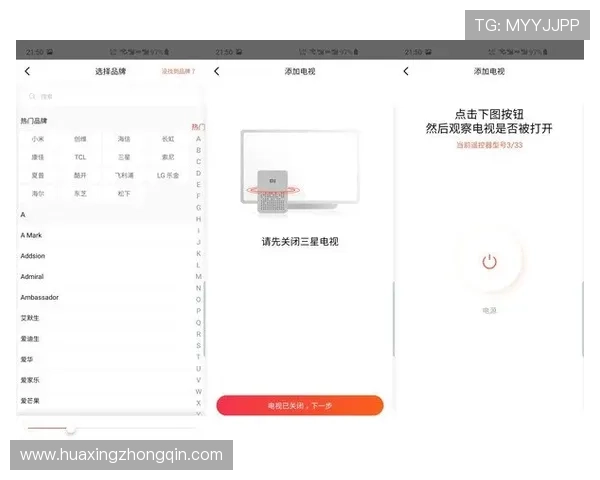
Task: Jump to letter S in the index
Action: 198,345
